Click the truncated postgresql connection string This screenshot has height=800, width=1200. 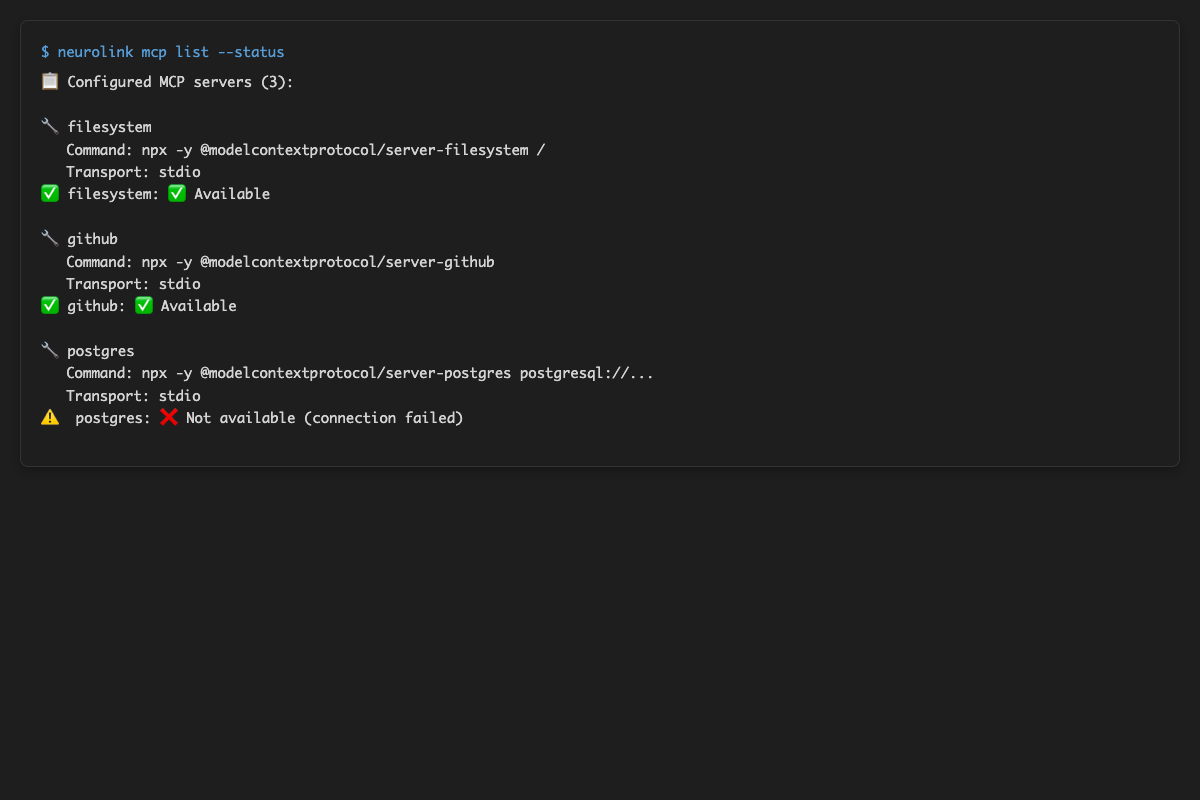(585, 372)
